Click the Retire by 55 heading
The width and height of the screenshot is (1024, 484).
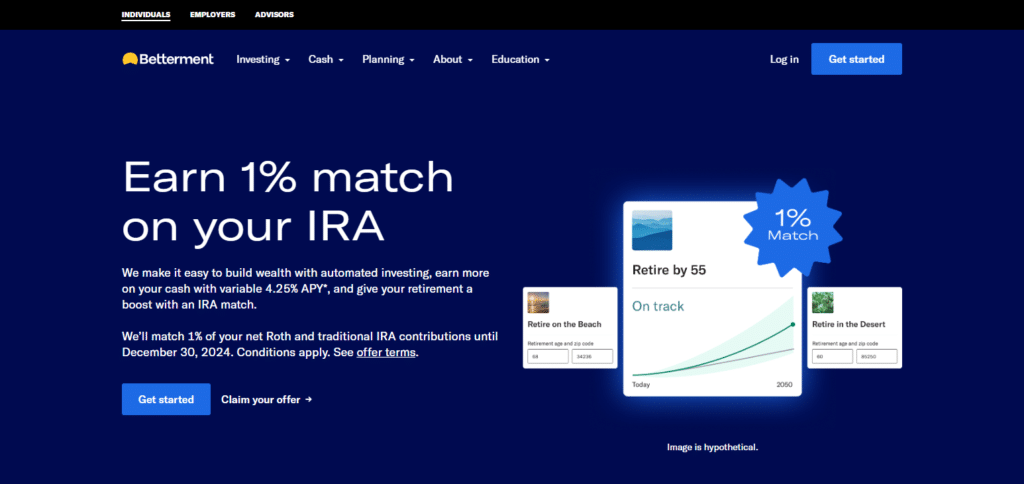[x=669, y=270]
